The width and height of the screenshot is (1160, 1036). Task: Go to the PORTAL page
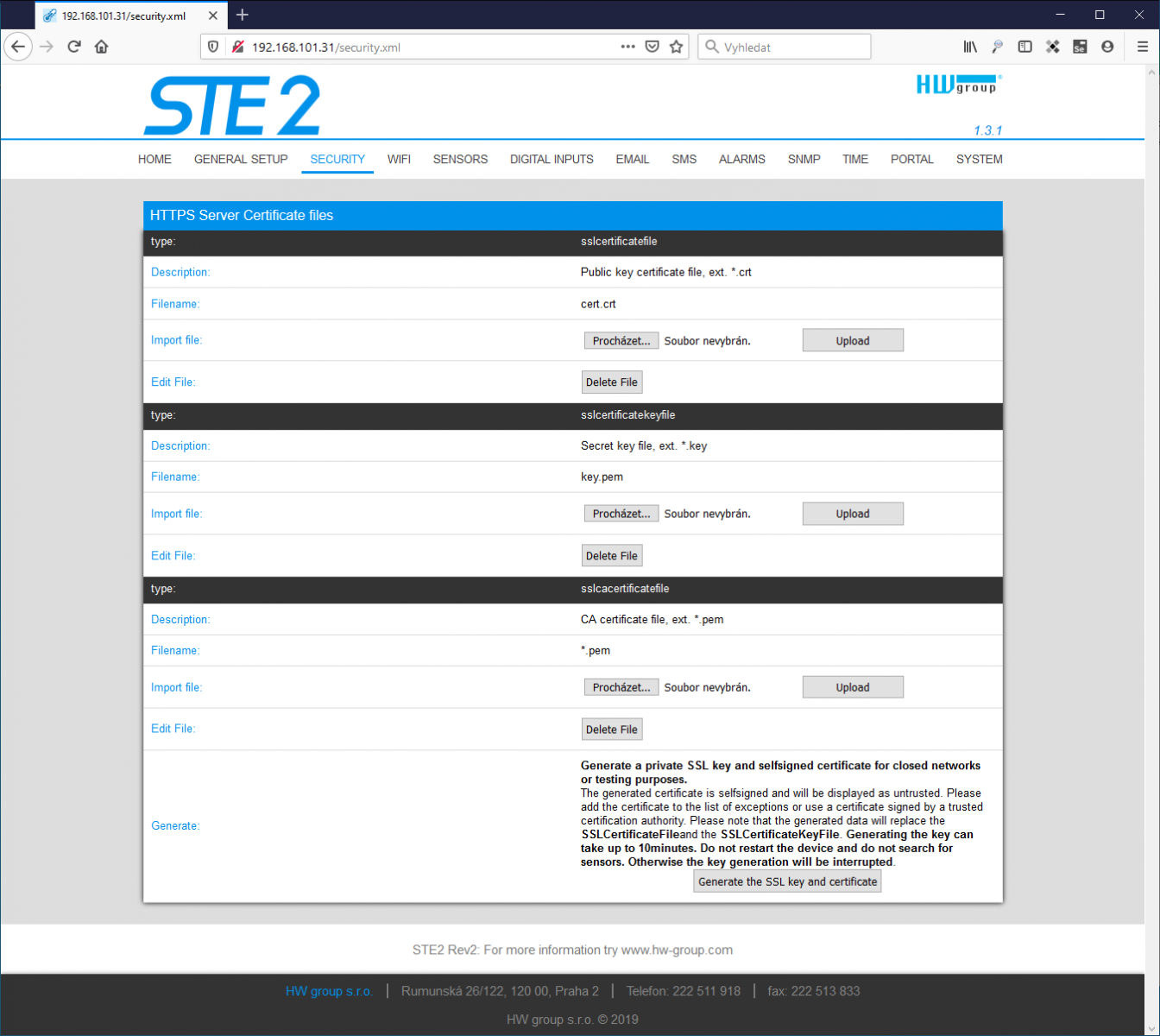[x=912, y=159]
